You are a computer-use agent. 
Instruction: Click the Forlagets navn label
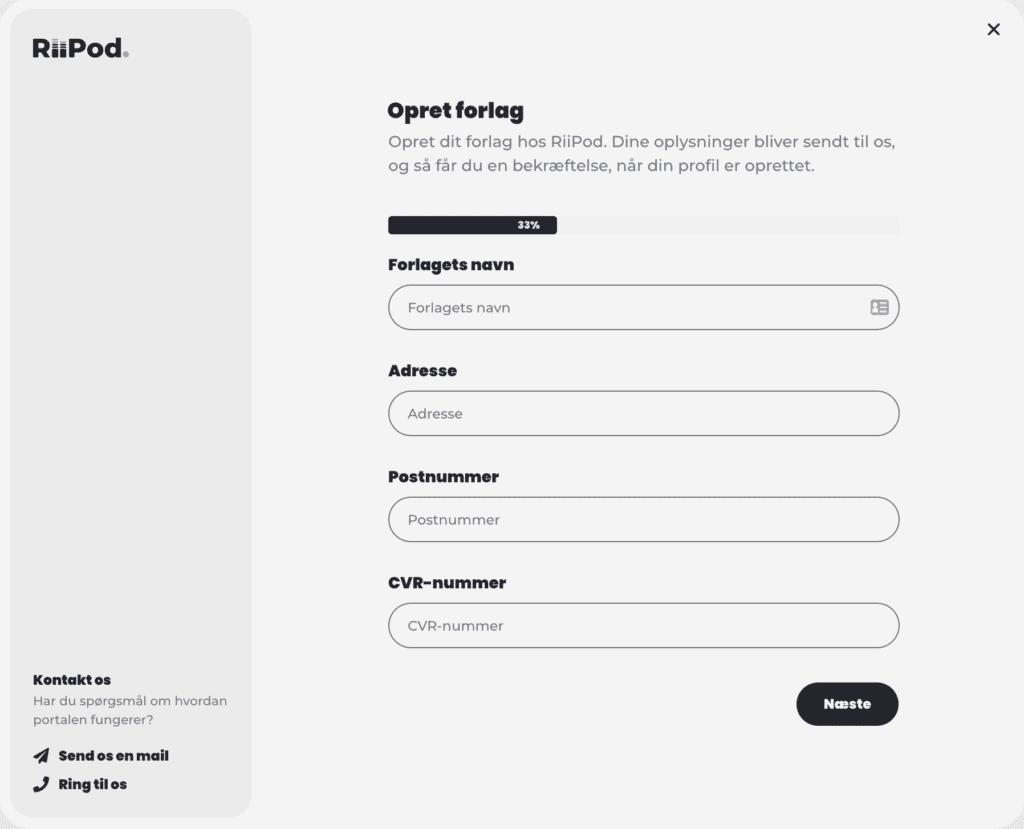coord(451,265)
